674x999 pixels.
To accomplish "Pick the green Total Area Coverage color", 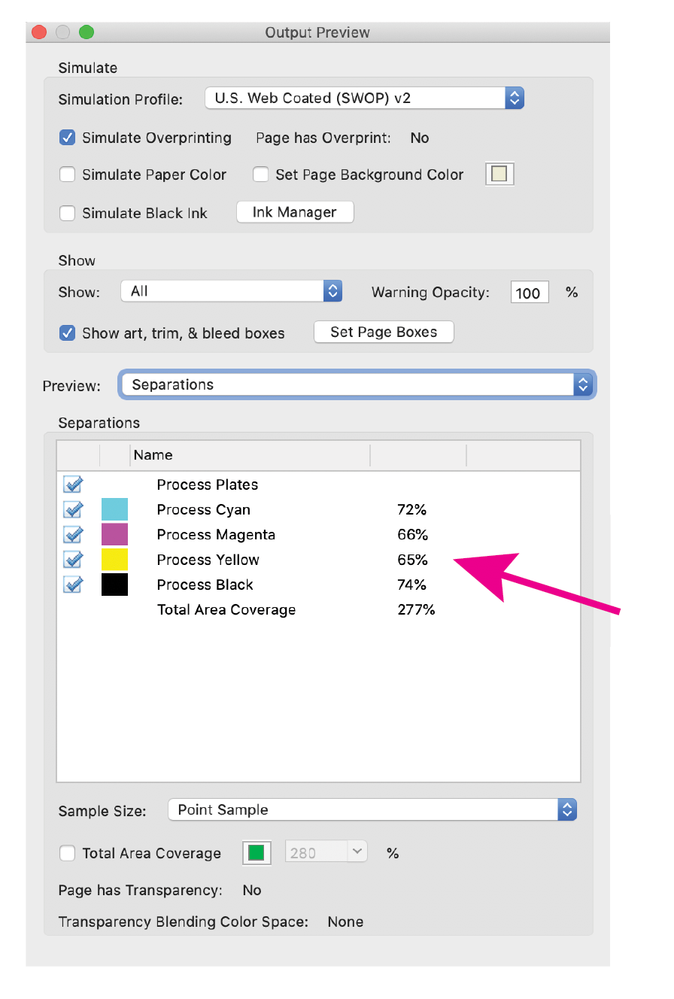I will pos(257,853).
